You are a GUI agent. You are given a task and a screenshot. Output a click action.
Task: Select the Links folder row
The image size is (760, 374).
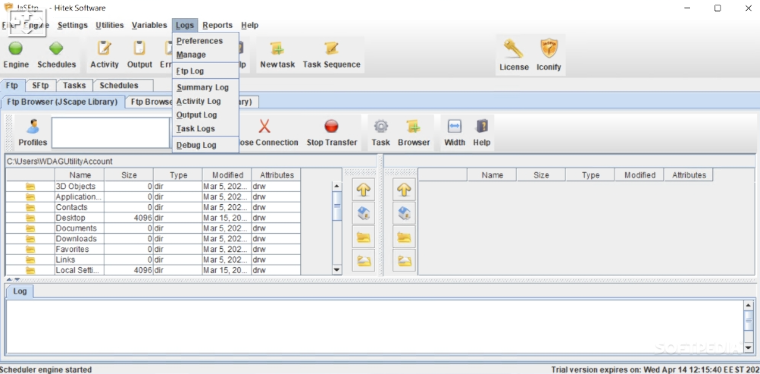click(153, 260)
